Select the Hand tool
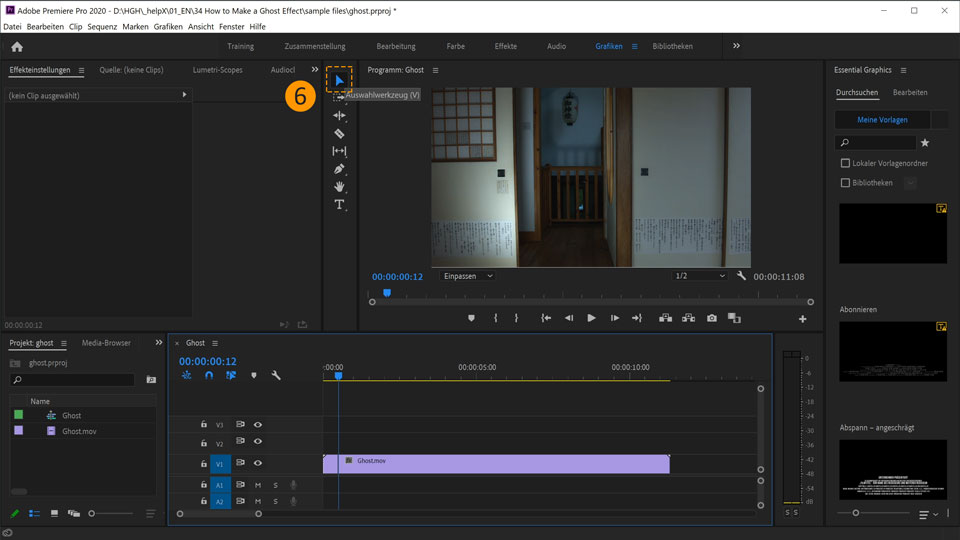 [339, 186]
